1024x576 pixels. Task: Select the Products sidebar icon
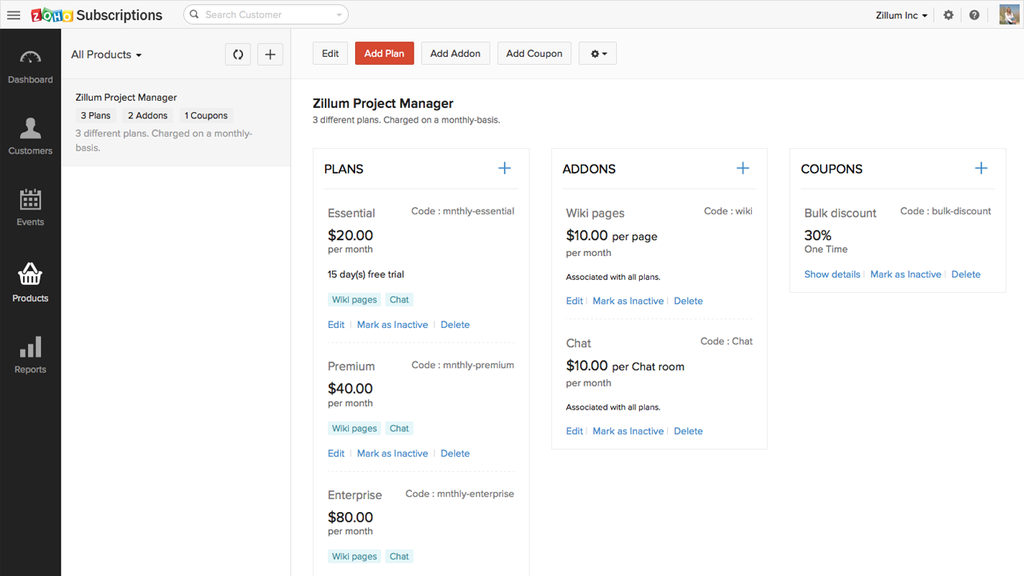point(30,281)
